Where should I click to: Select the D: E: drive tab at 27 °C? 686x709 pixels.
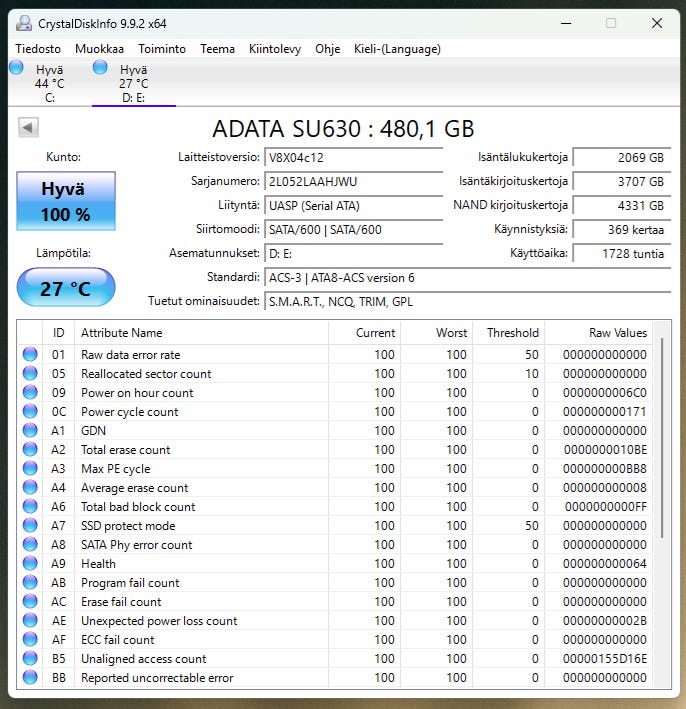point(134,83)
